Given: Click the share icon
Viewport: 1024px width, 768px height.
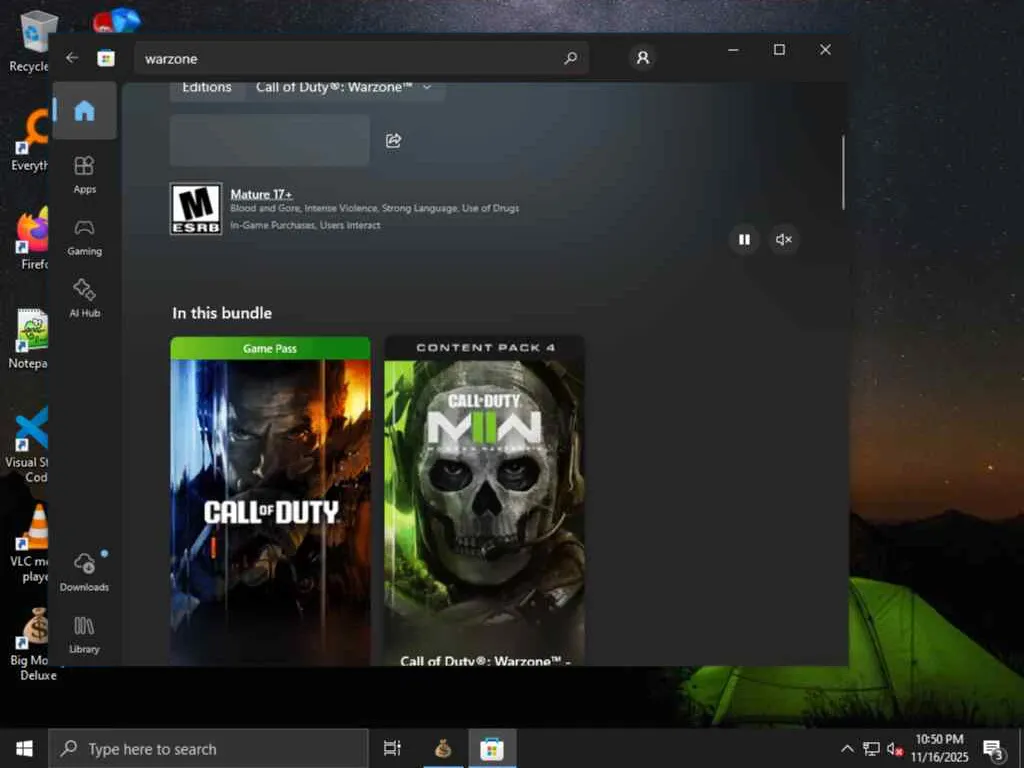Looking at the screenshot, I should click(x=393, y=140).
